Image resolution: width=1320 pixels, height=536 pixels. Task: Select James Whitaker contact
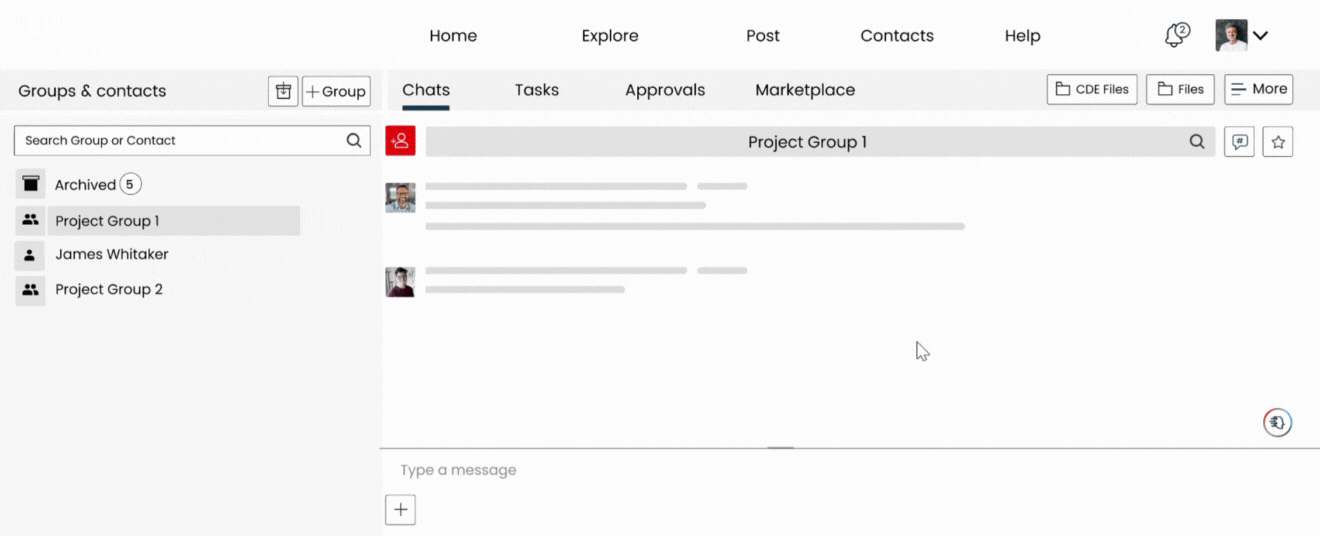[111, 255]
